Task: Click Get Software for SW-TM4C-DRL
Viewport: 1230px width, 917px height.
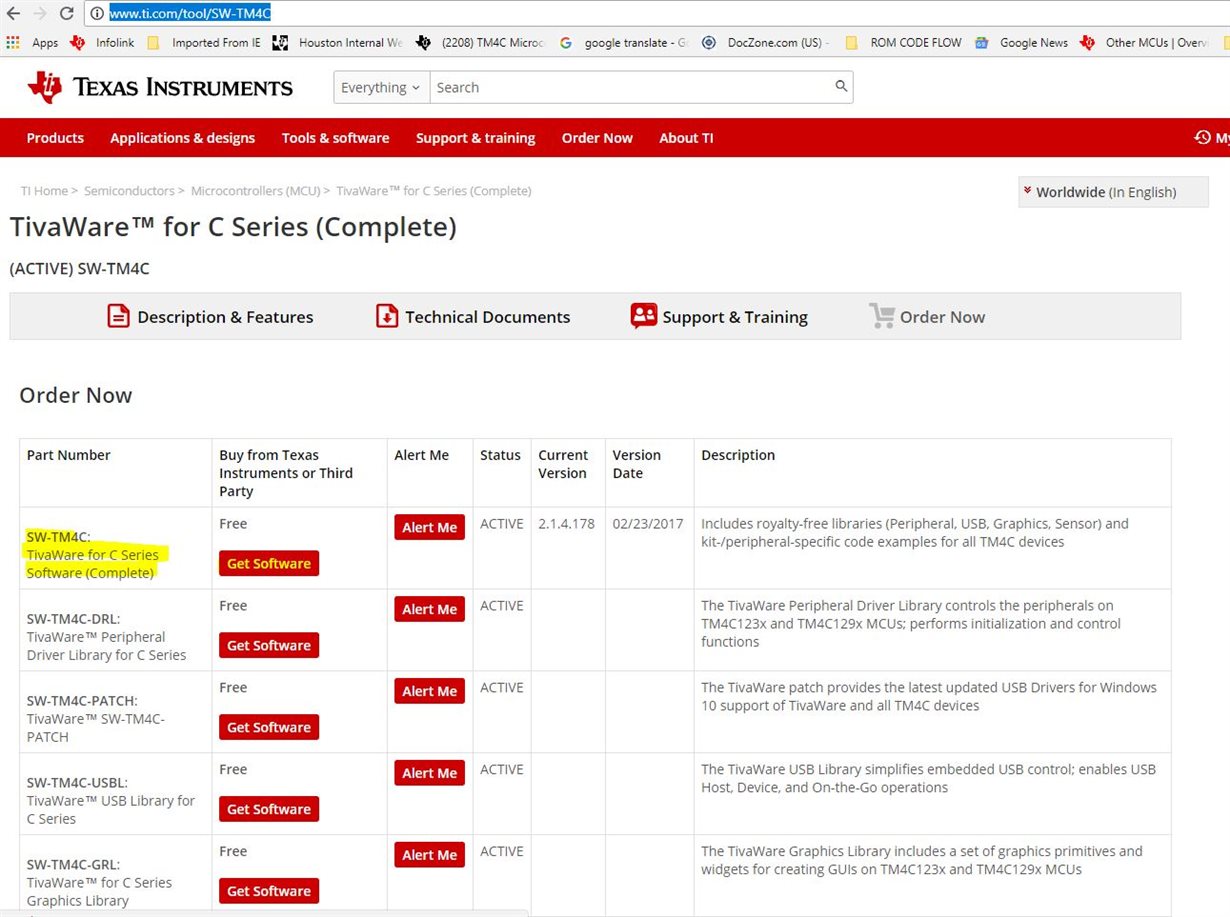Action: [x=269, y=646]
